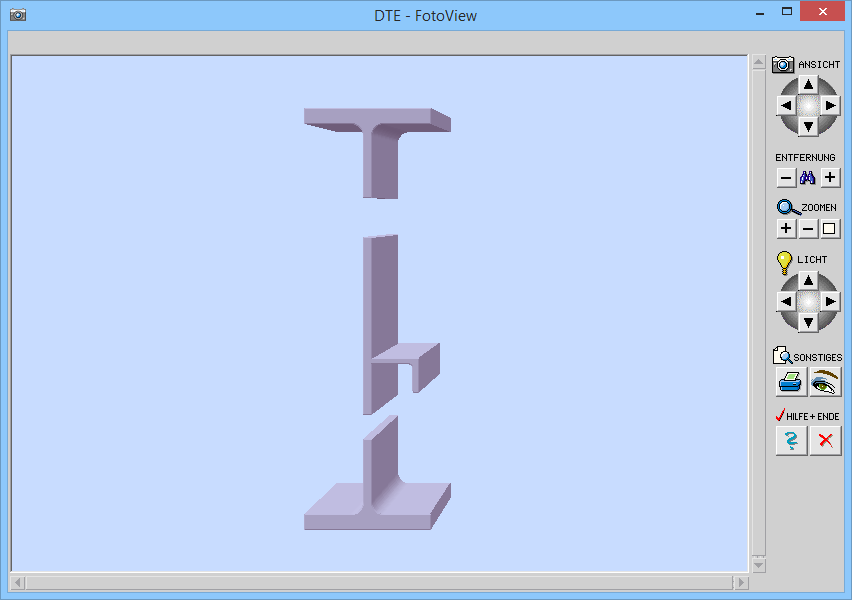The width and height of the screenshot is (852, 600).
Task: Click the binoculars icon under Entfernung
Action: tap(808, 178)
